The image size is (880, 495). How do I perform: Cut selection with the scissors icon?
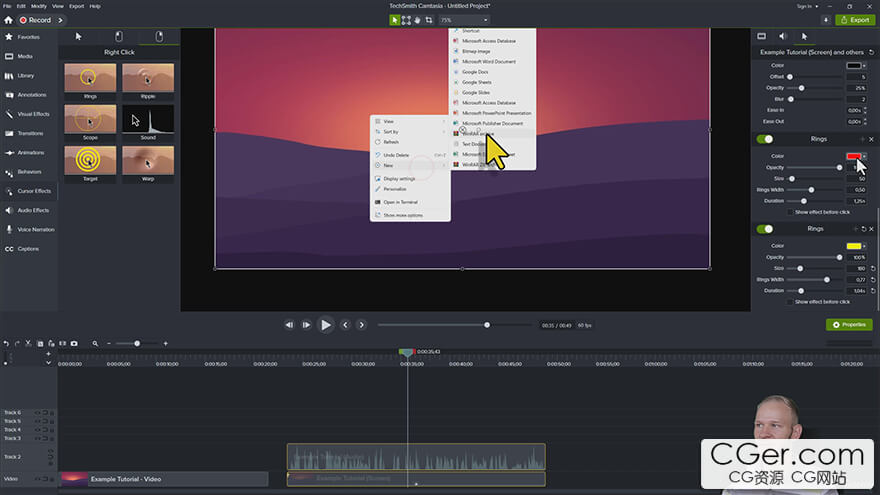[x=28, y=343]
